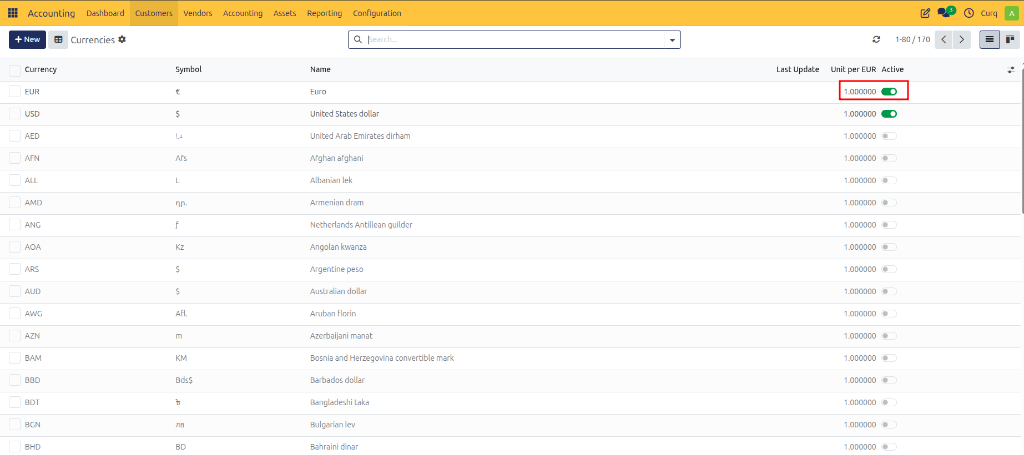
Task: Open the Vendors menu
Action: (x=198, y=13)
